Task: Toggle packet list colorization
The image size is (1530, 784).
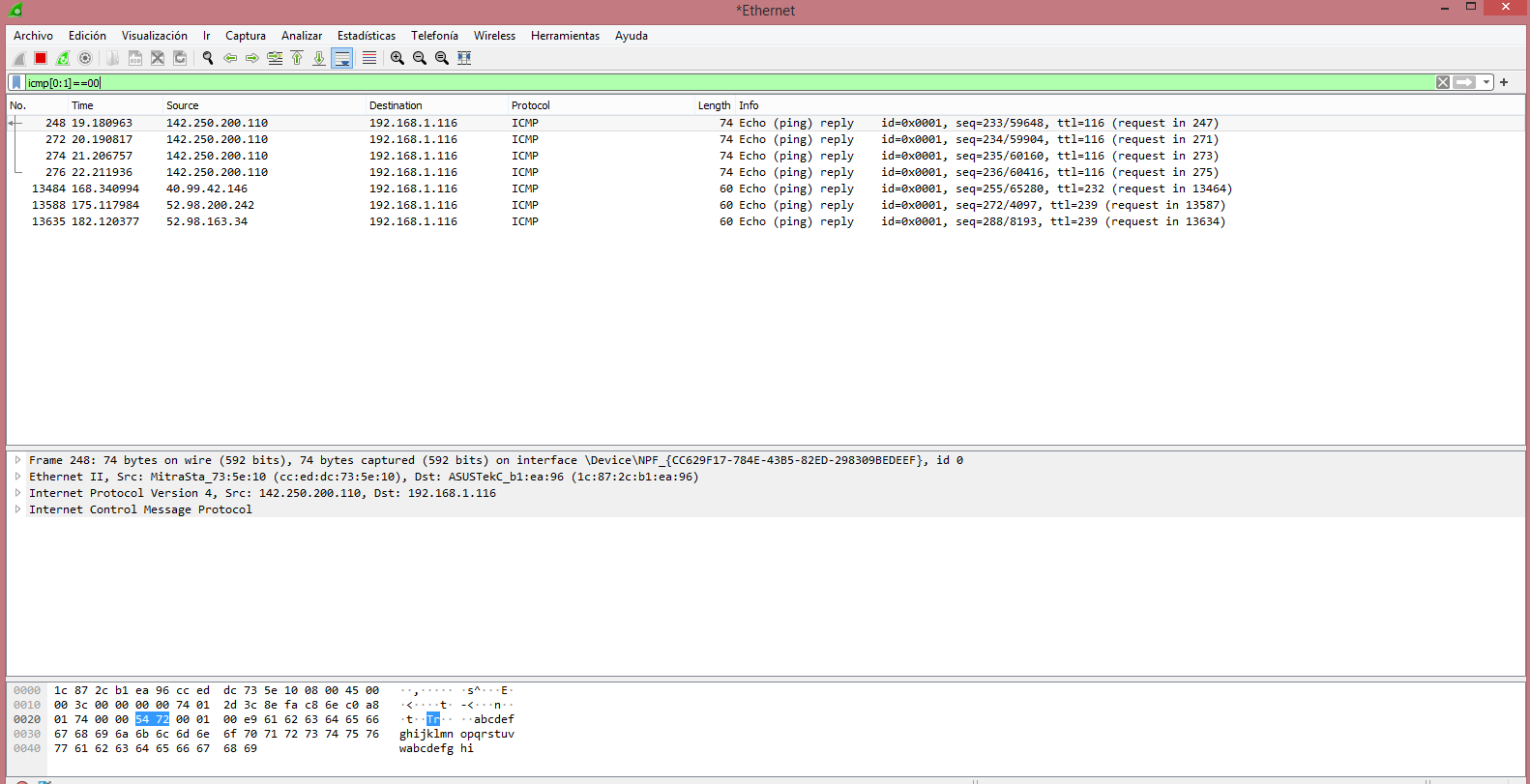Action: (369, 58)
